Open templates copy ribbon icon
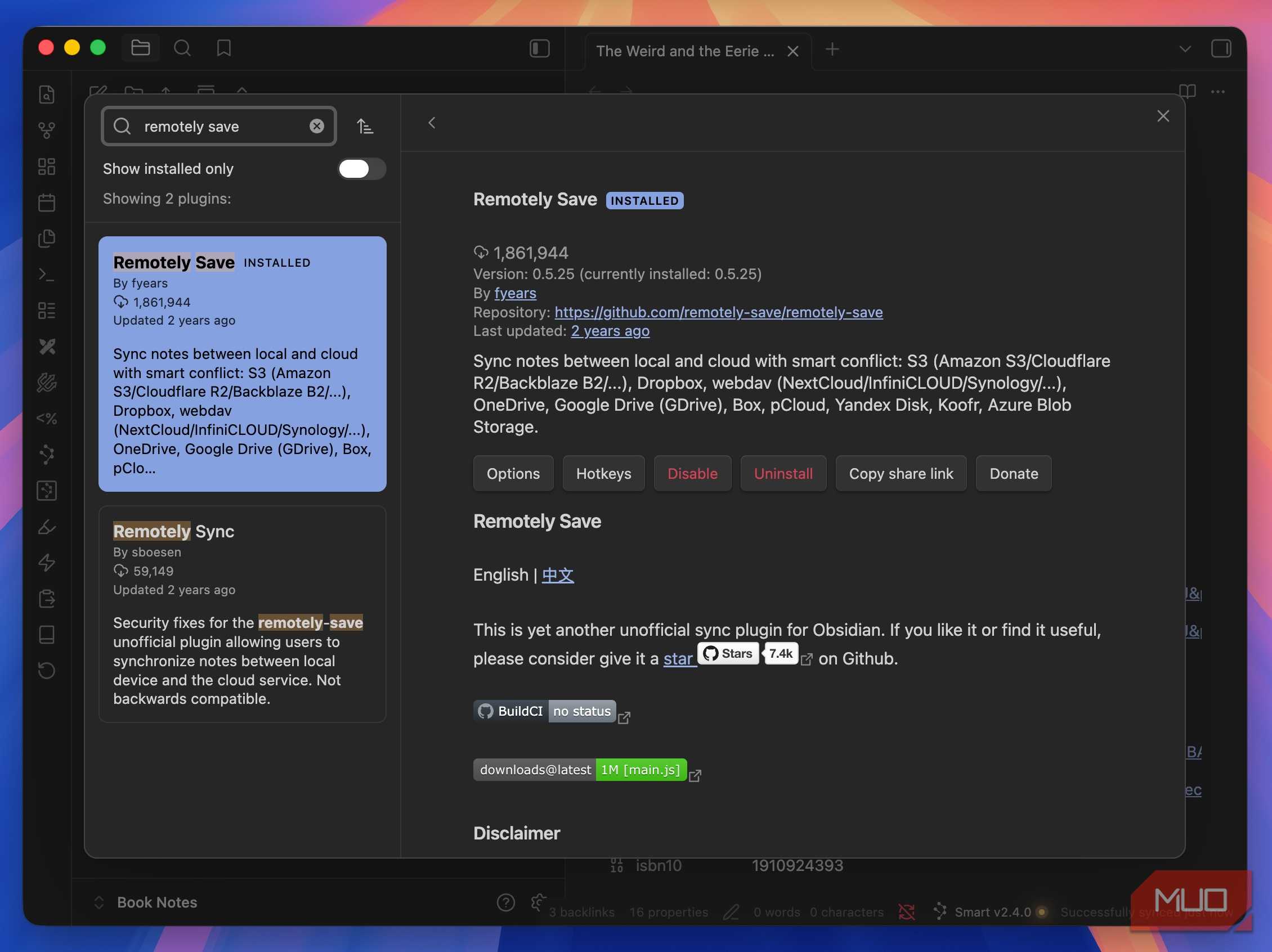 click(x=47, y=238)
